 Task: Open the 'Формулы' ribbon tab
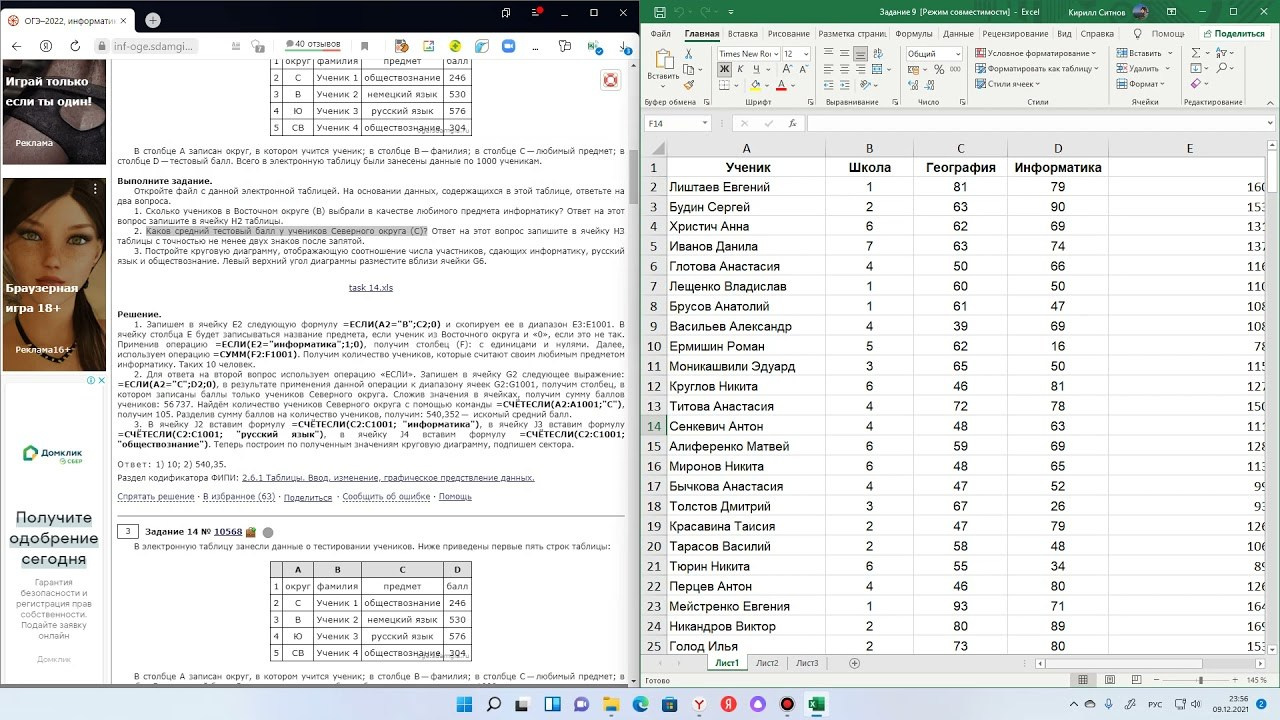pos(913,33)
